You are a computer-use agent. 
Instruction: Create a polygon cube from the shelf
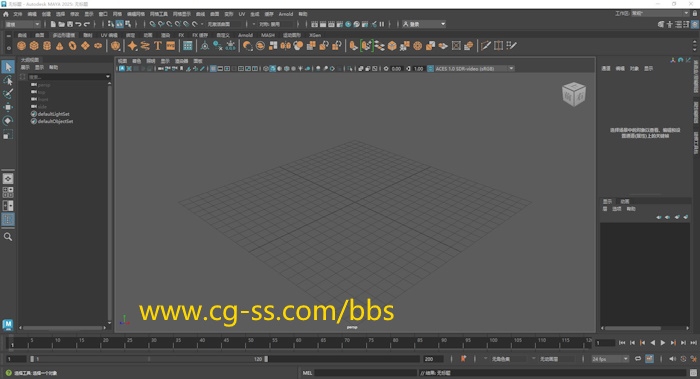pos(34,46)
